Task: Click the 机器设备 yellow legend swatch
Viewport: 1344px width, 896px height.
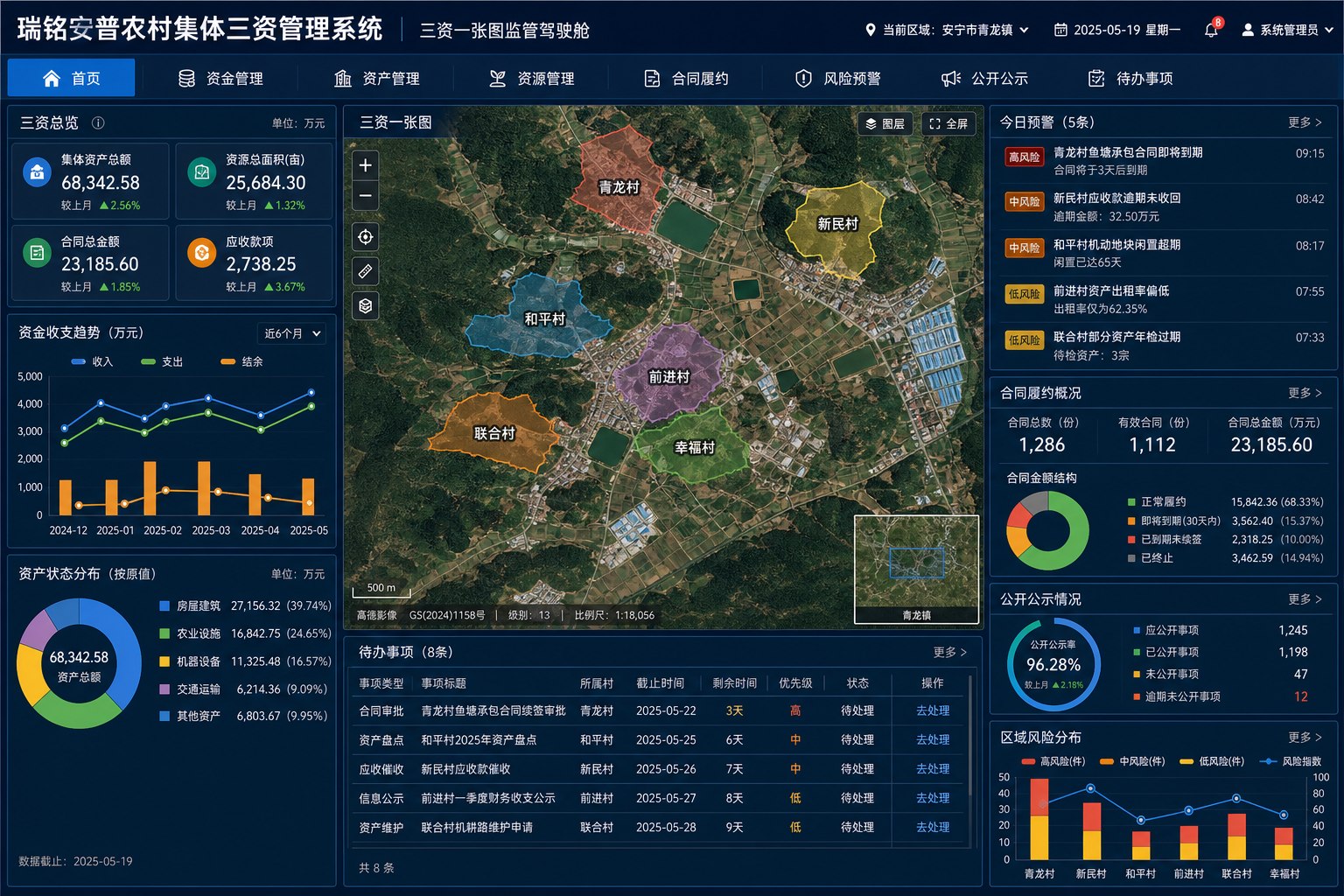Action: coord(164,661)
